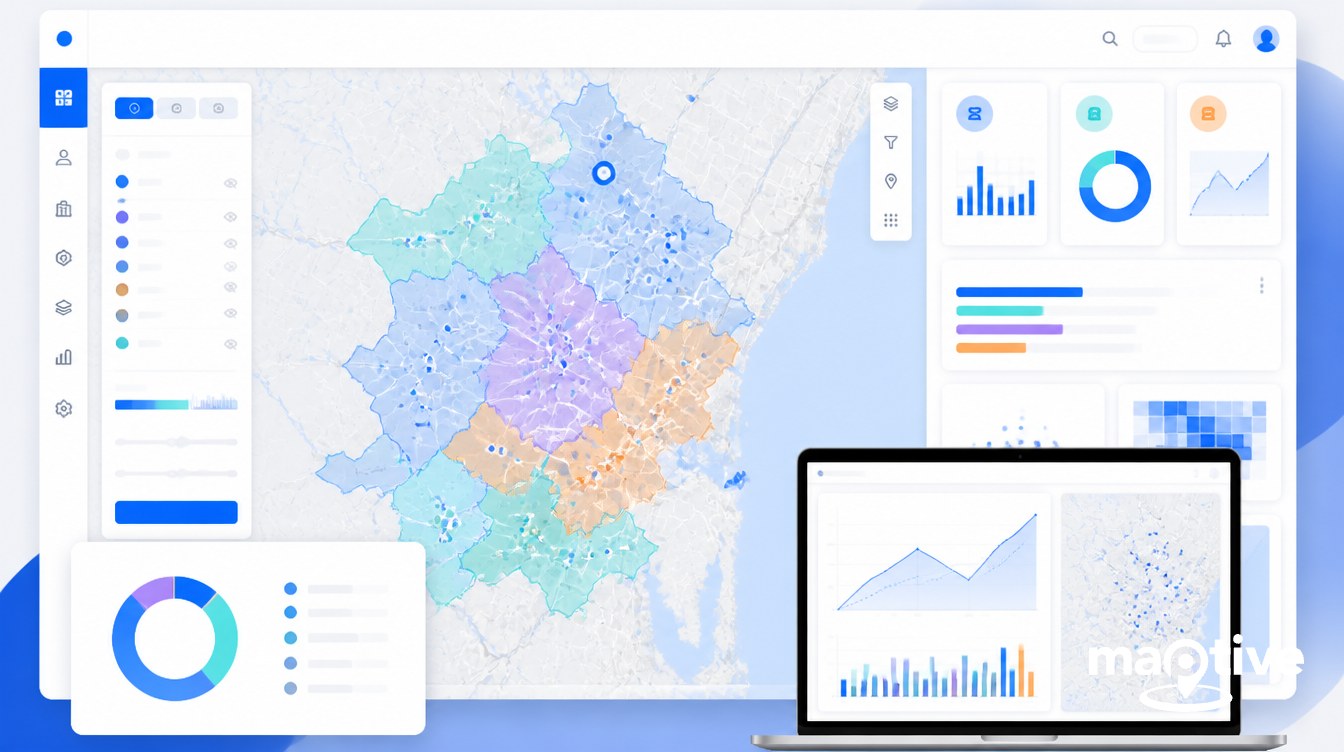The height and width of the screenshot is (752, 1344).
Task: Hide the teal dot layer with its eye icon
Action: pyautogui.click(x=230, y=343)
